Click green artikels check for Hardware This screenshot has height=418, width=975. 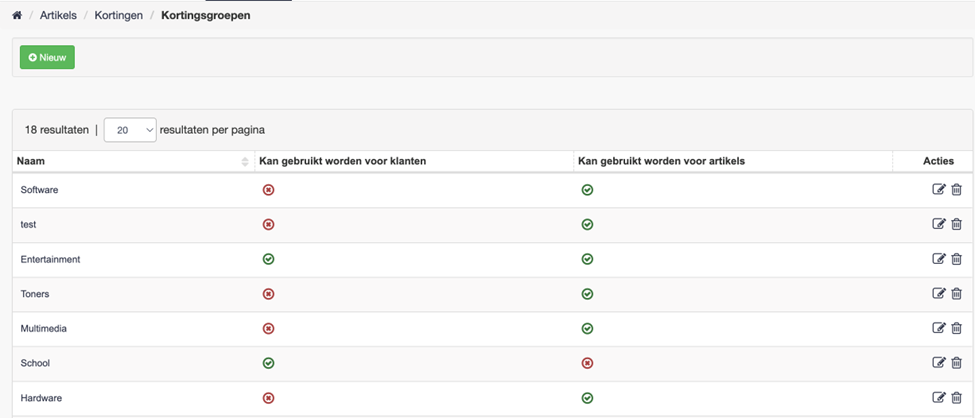[x=587, y=397]
